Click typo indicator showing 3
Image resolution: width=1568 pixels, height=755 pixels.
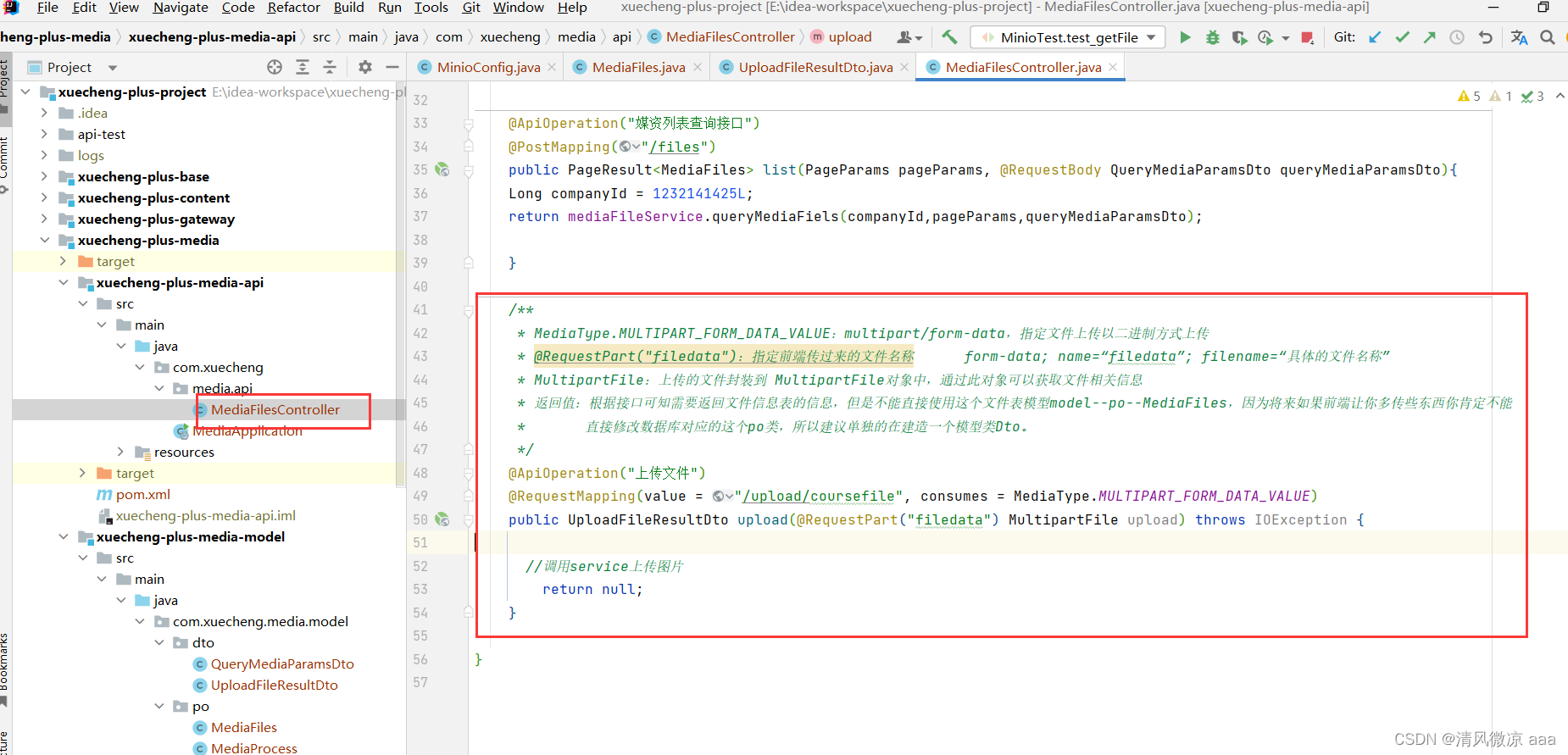(1532, 97)
